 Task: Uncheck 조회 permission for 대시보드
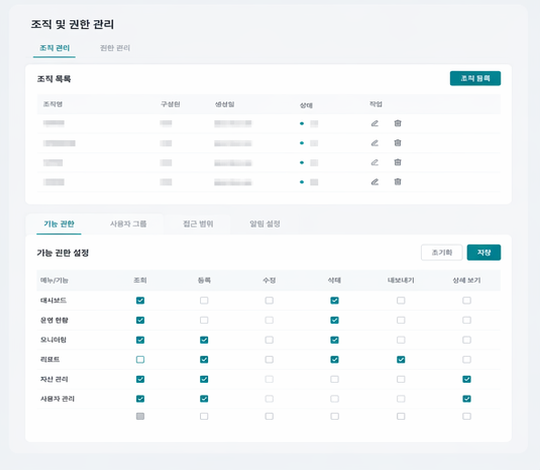140,301
